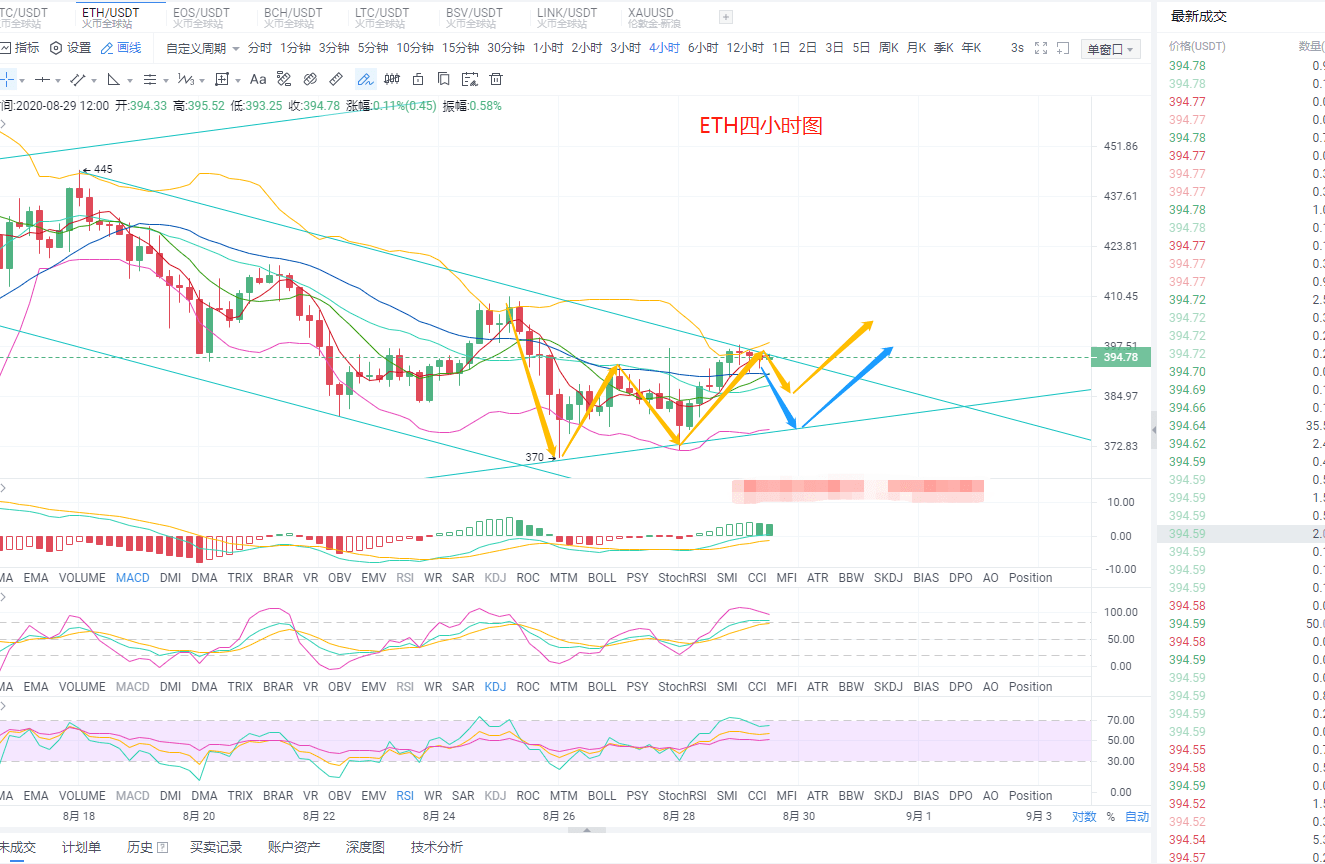The width and height of the screenshot is (1325, 864).
Task: Open the 自定义周期 custom period dropdown
Action: pos(203,48)
